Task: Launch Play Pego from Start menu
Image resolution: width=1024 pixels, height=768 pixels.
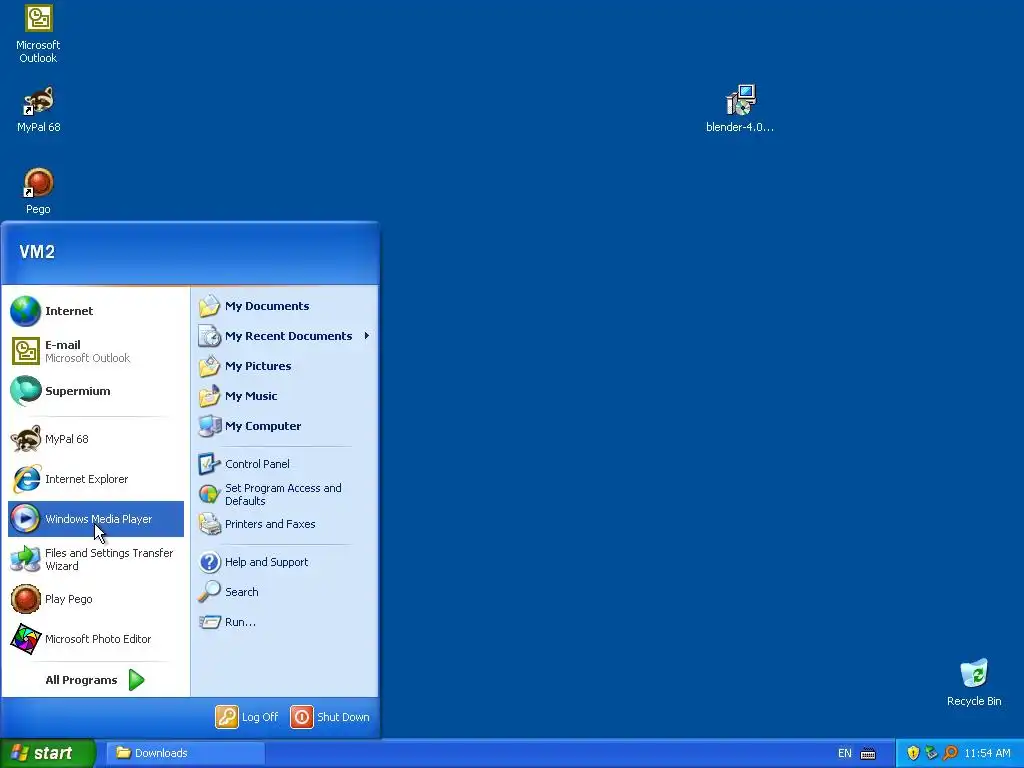Action: click(95, 599)
